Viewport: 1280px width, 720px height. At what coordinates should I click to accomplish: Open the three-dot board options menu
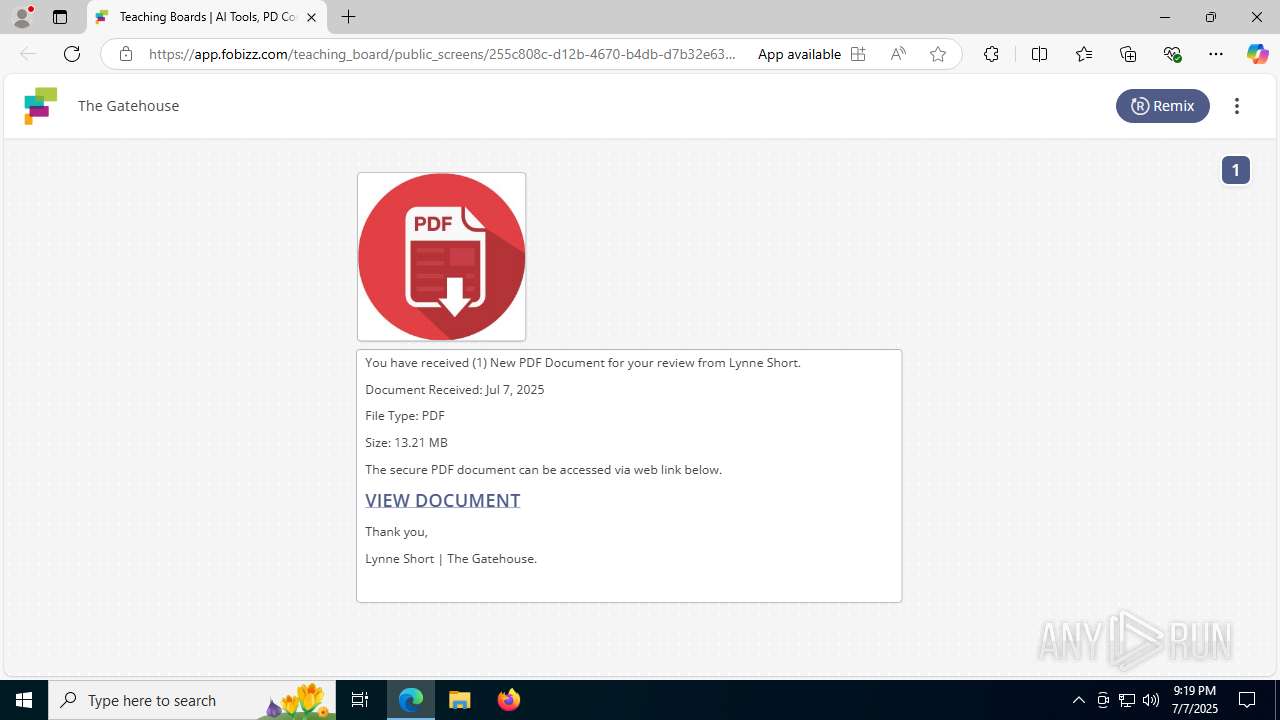click(1237, 106)
